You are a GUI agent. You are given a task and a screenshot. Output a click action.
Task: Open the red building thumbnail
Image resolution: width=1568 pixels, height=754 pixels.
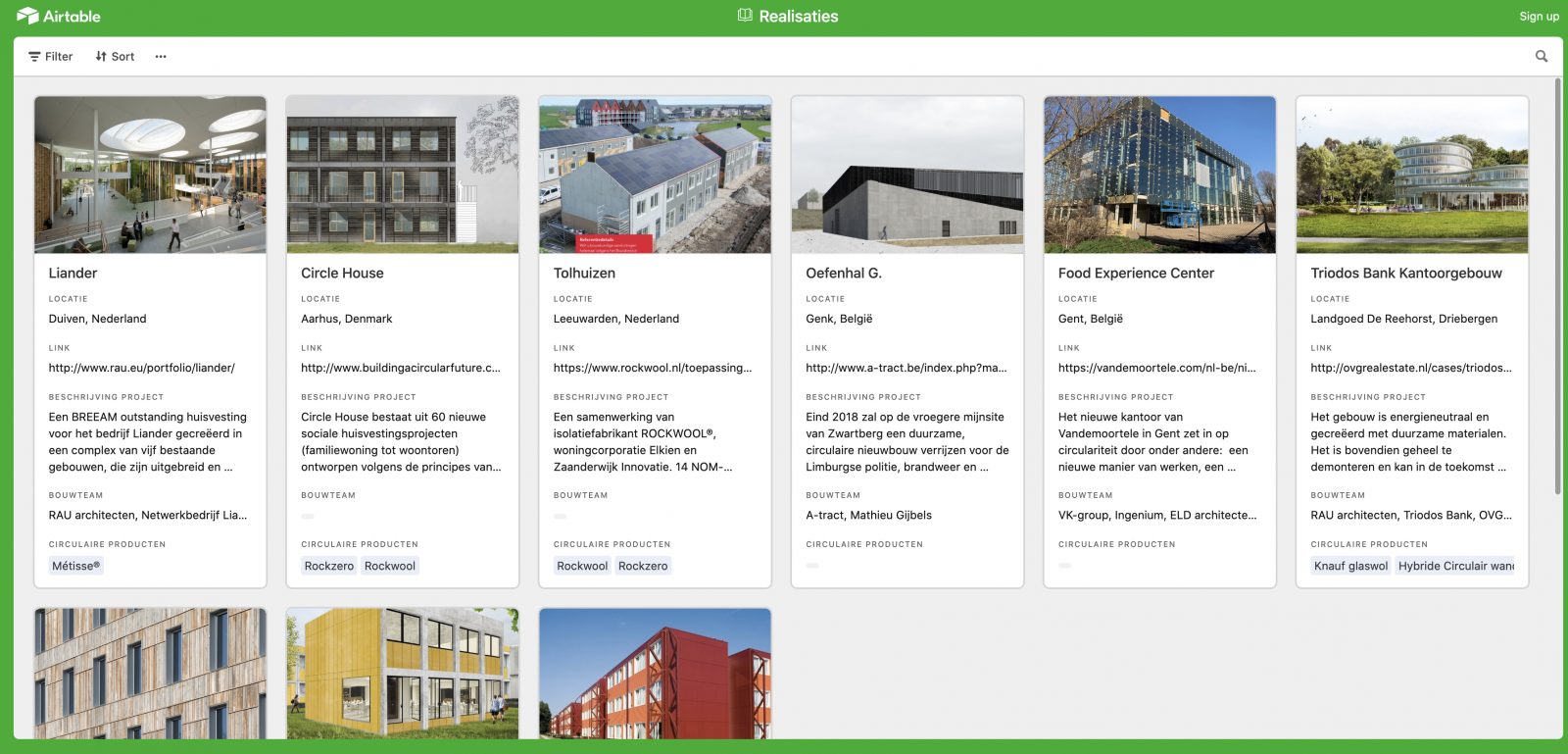(655, 674)
